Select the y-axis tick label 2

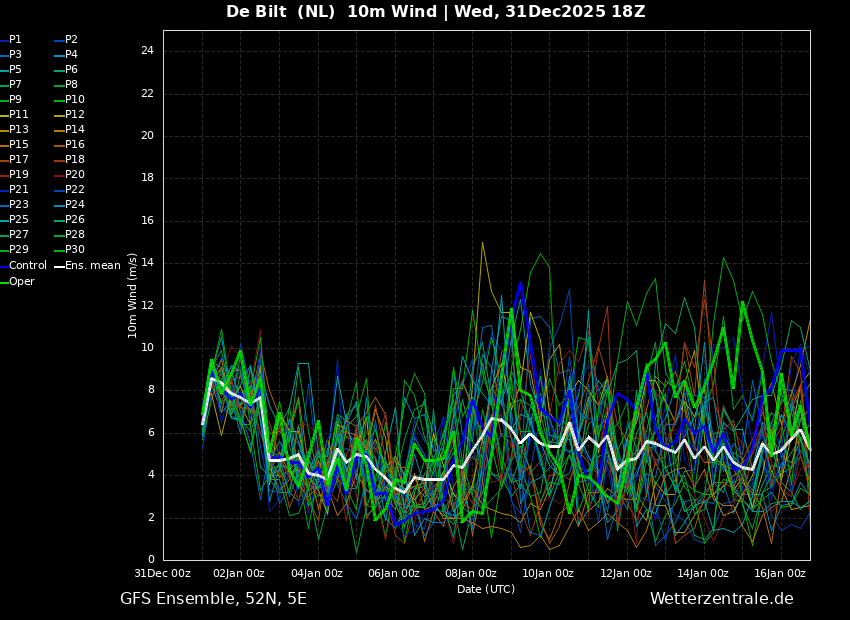[x=151, y=518]
